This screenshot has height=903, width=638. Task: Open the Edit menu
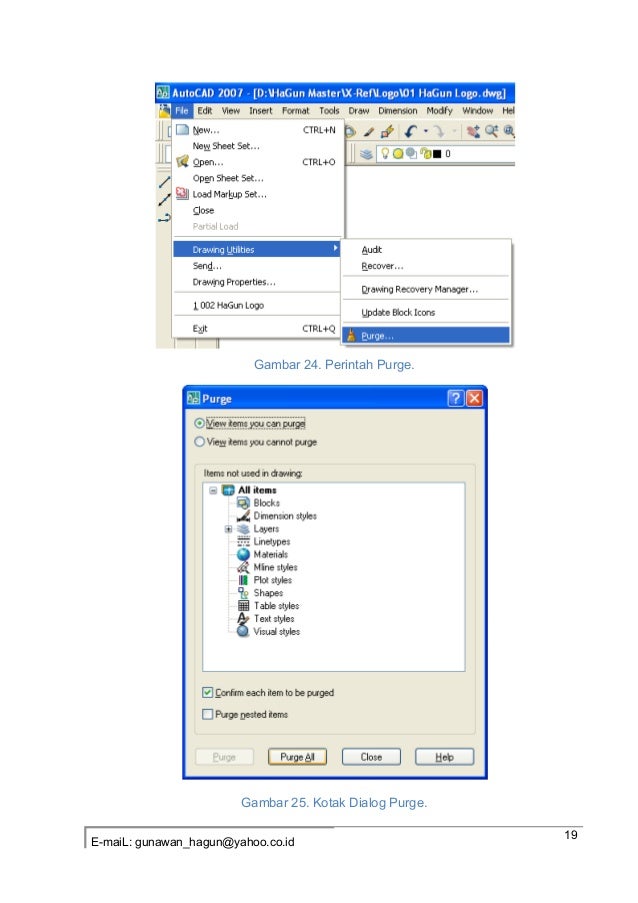pos(204,111)
